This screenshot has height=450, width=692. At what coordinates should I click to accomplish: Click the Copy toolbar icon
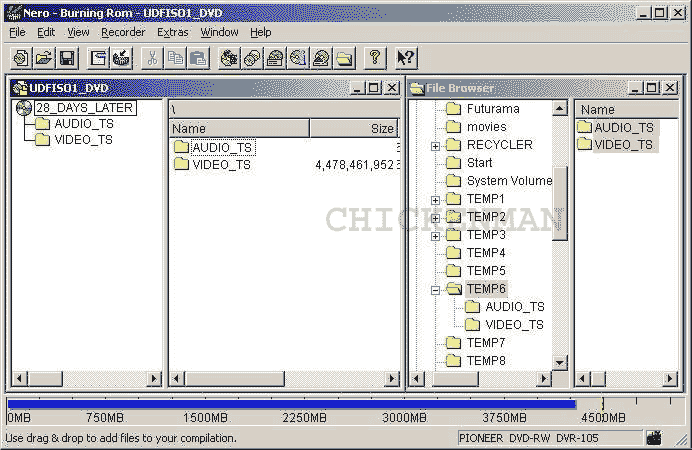[176, 58]
